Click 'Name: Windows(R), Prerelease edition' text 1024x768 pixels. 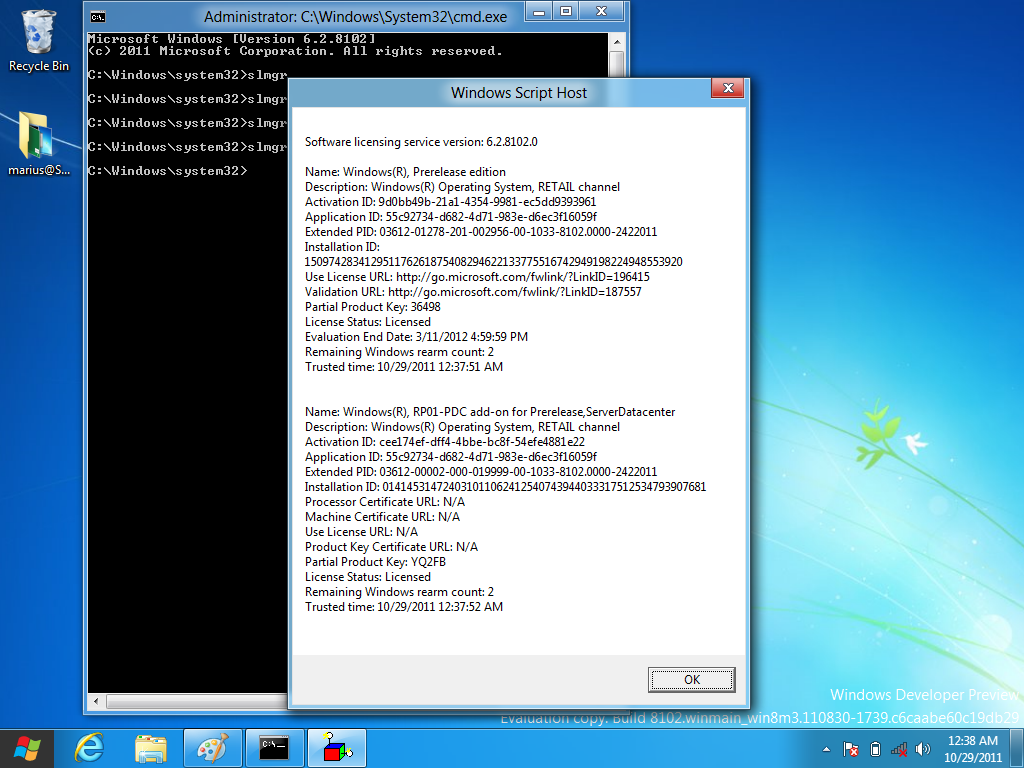coord(405,172)
